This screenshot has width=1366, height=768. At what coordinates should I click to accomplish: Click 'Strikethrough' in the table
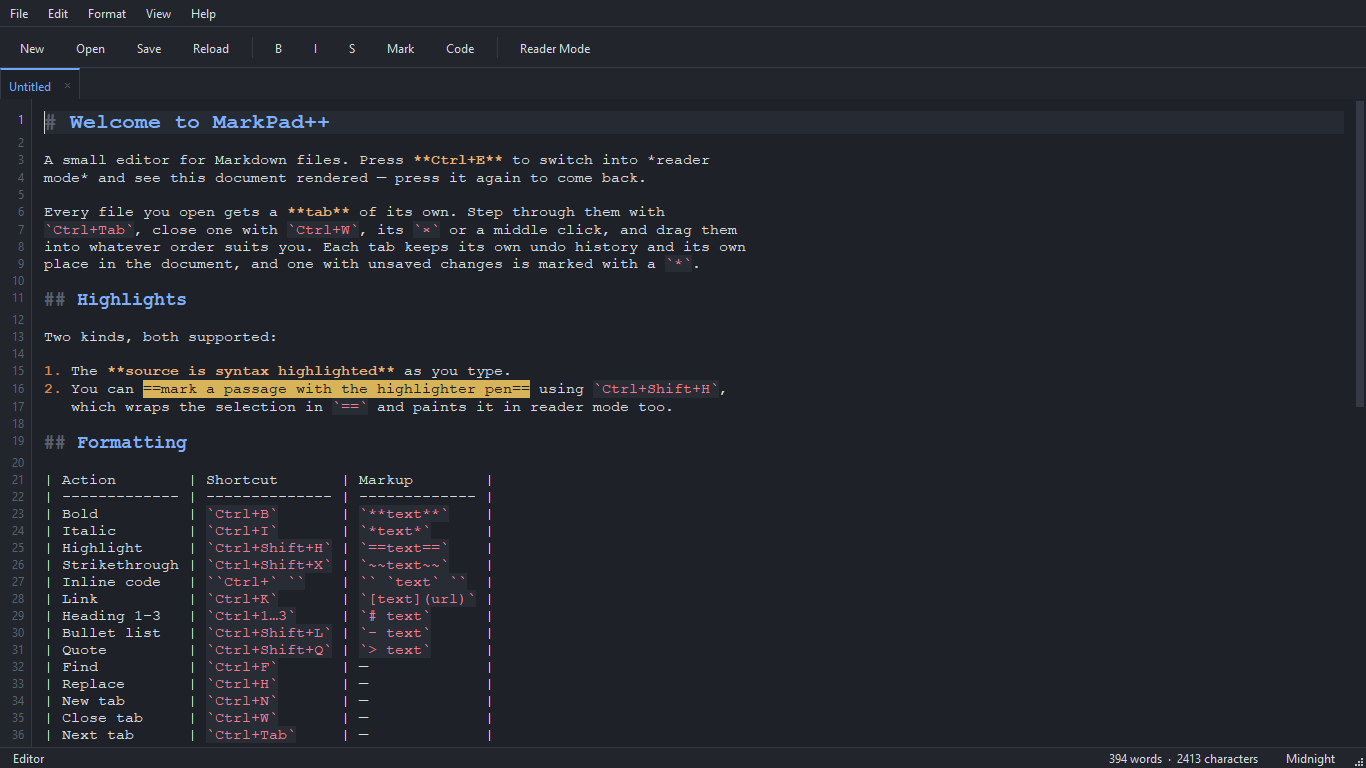[120, 565]
